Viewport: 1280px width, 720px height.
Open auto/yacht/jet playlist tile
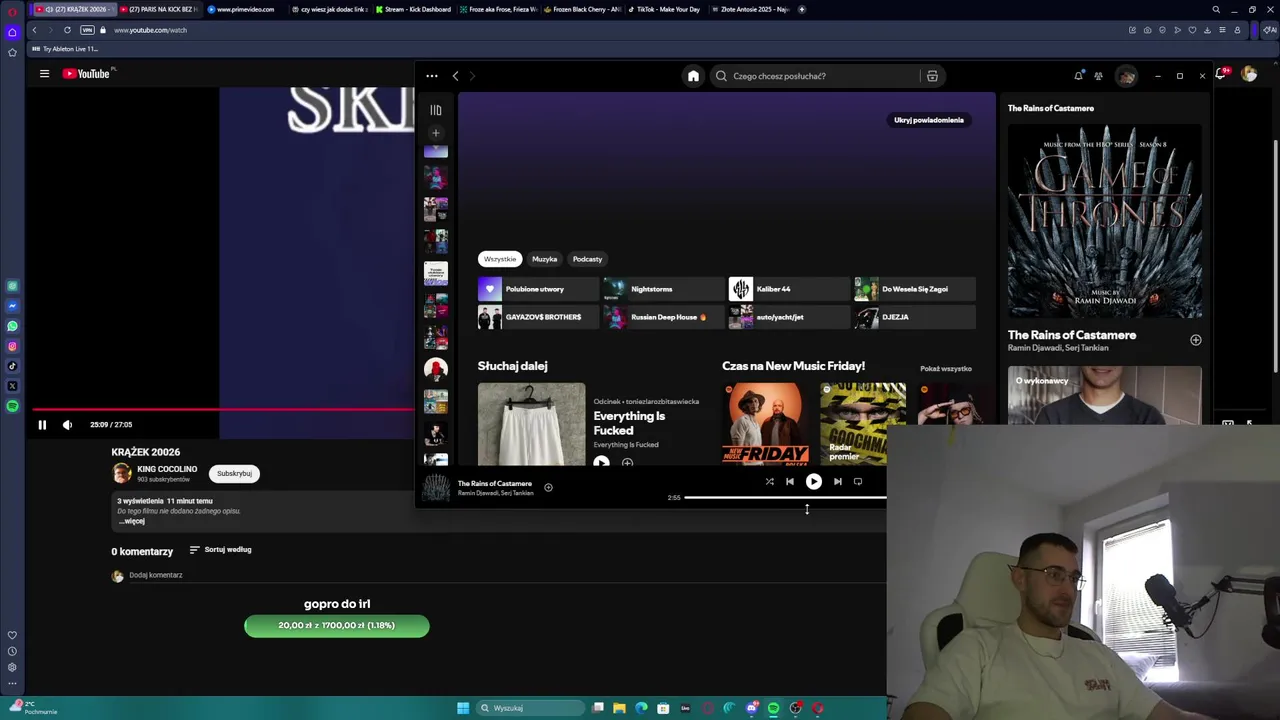789,317
